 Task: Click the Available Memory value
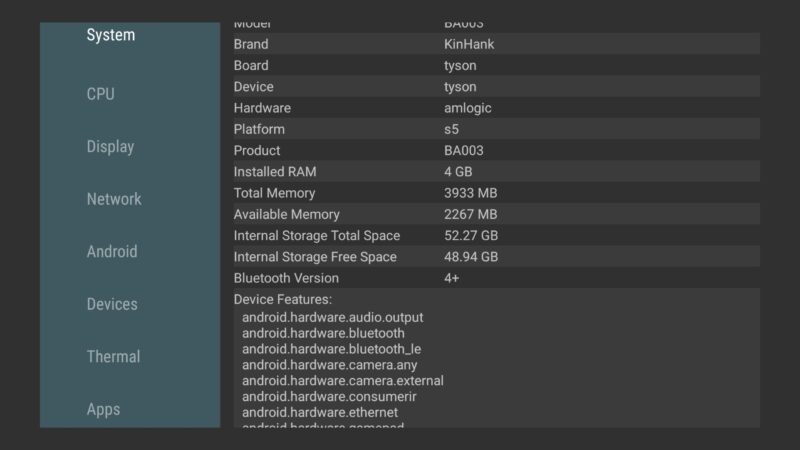click(x=470, y=214)
